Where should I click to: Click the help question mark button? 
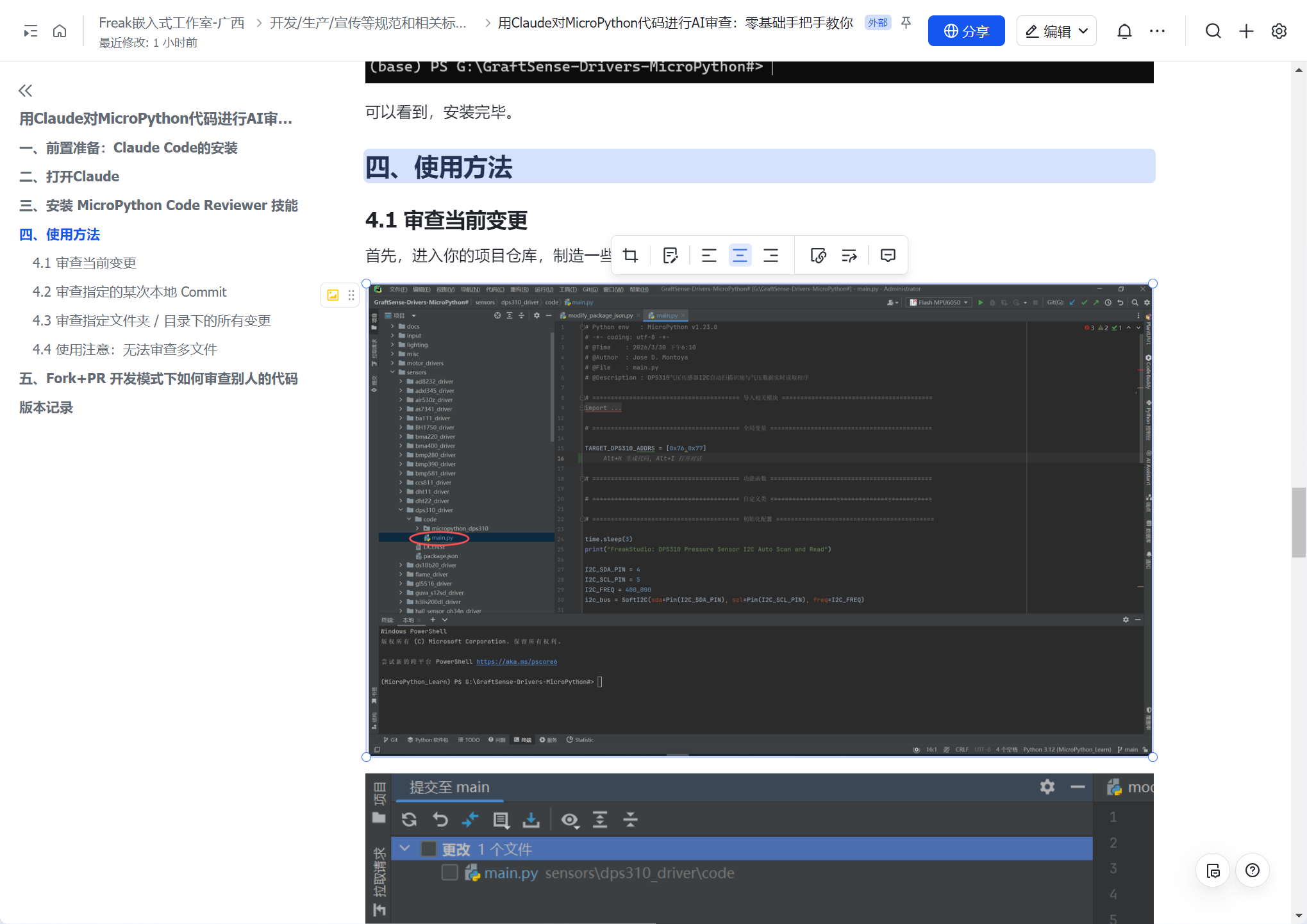point(1252,870)
